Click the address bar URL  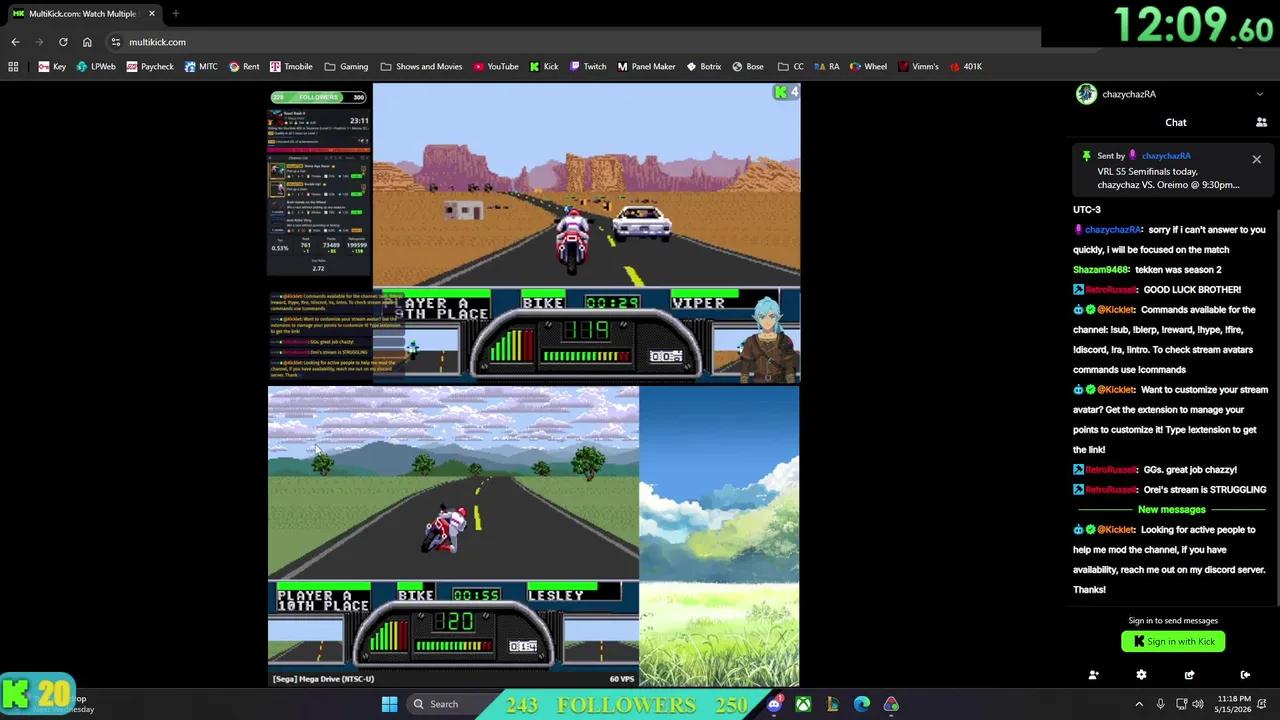(157, 42)
